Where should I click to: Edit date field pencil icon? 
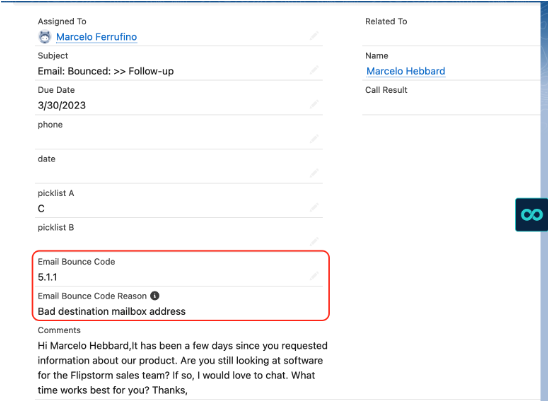(x=314, y=173)
